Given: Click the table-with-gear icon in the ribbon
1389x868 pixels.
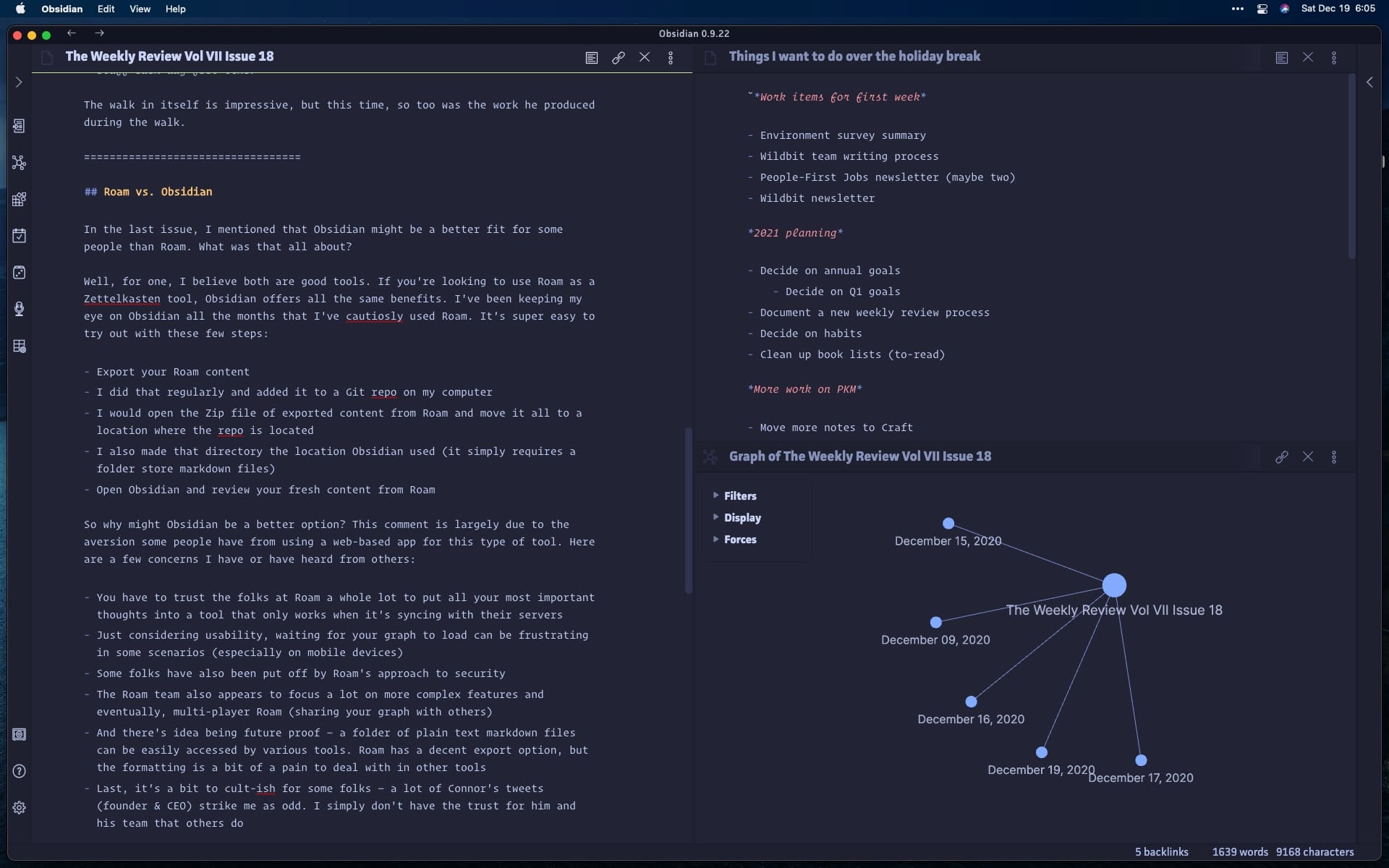Looking at the screenshot, I should coord(20,346).
